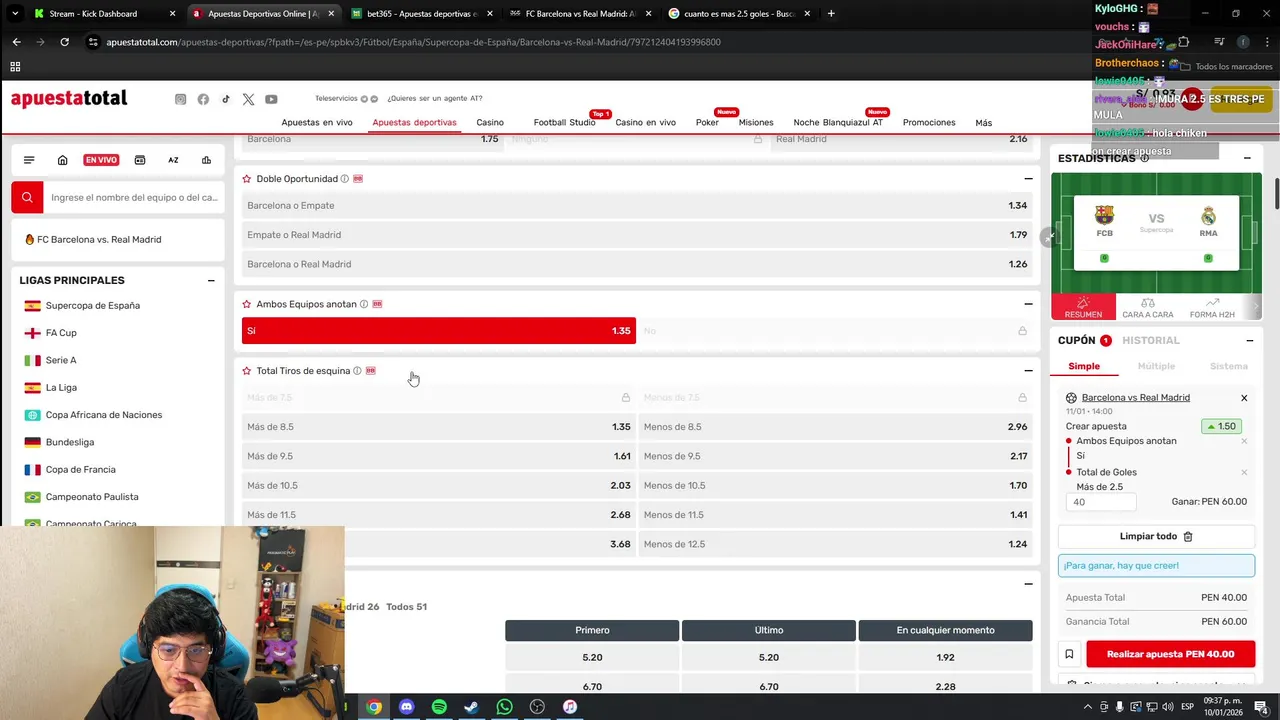Favorite the Total Tiros de esquina star
The height and width of the screenshot is (720, 1280).
[247, 371]
